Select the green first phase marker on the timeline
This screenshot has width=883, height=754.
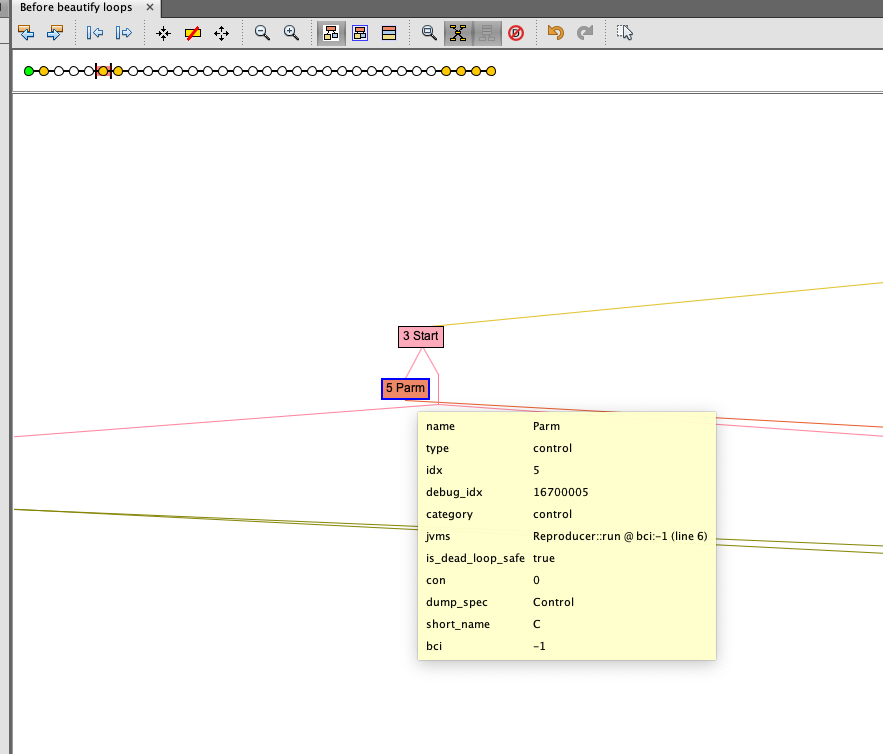[29, 71]
